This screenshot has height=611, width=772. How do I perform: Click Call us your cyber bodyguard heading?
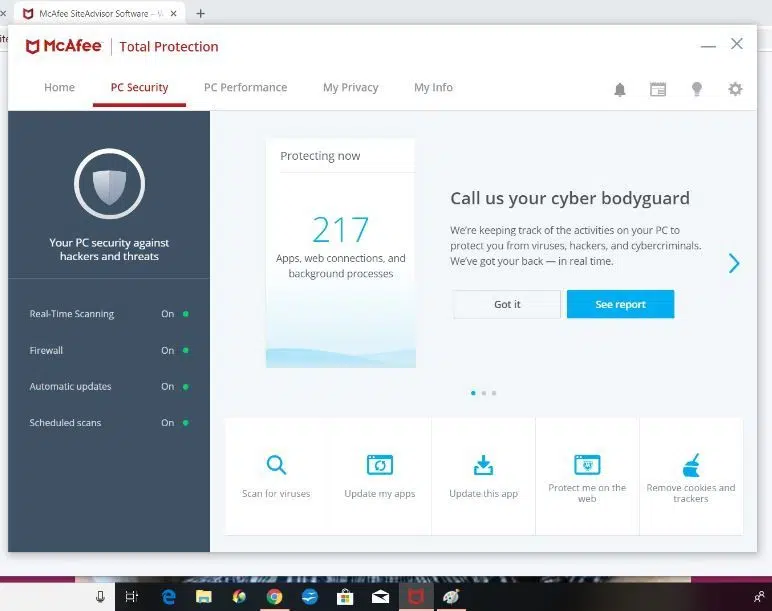coord(570,198)
